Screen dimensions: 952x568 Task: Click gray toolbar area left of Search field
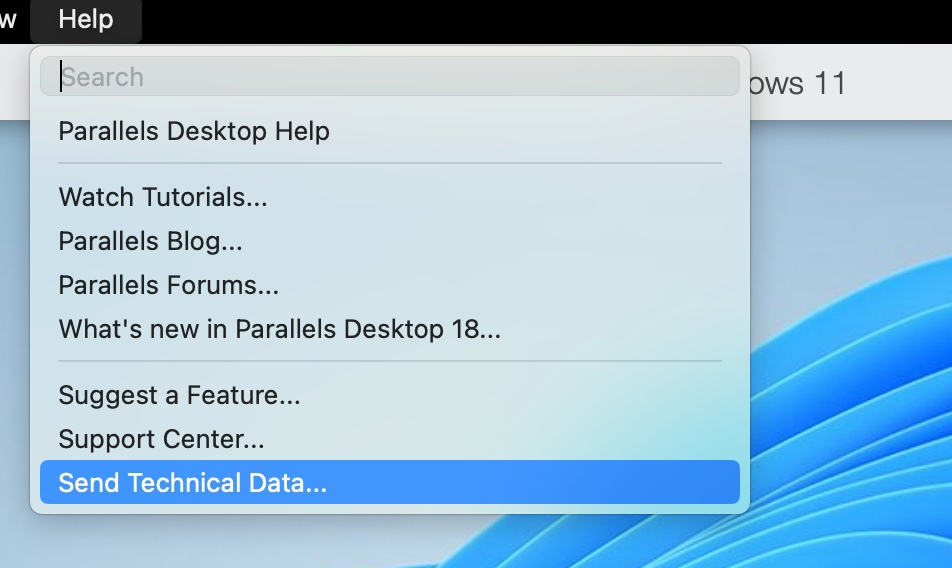pos(14,83)
